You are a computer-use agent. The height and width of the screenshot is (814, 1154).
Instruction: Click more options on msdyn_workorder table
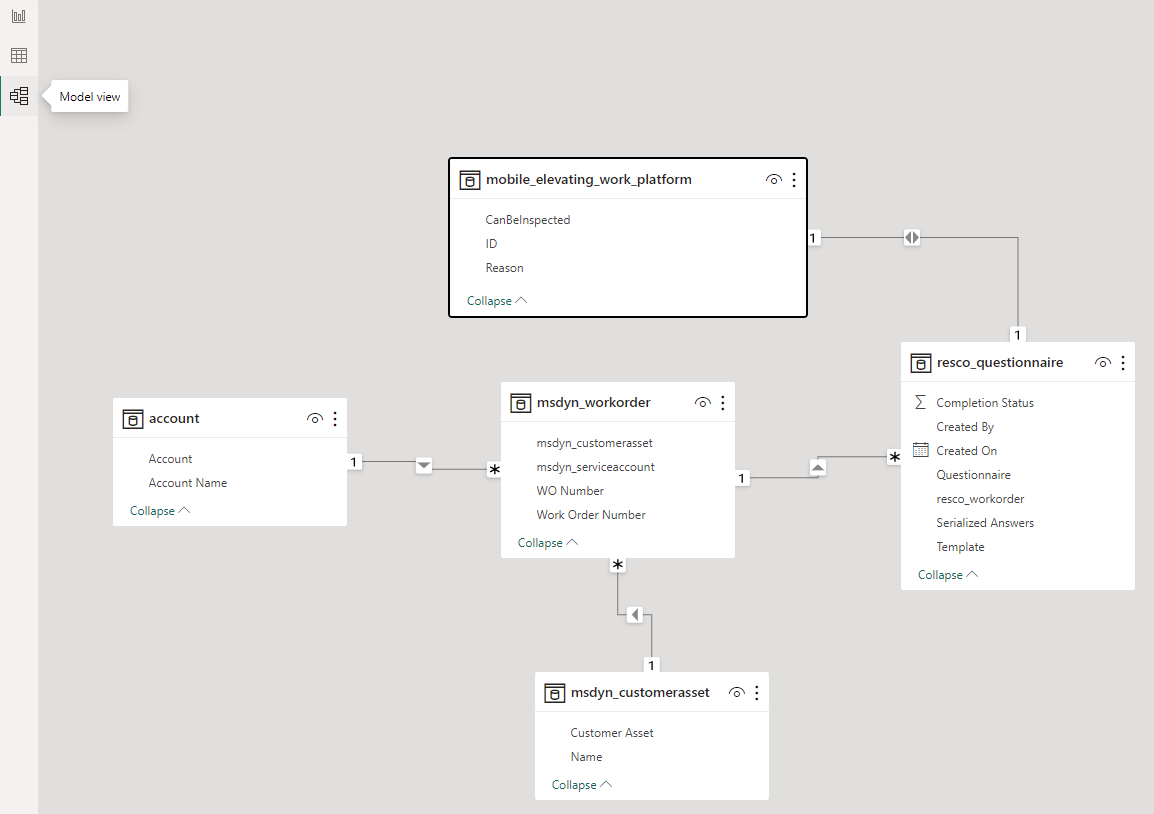point(723,403)
